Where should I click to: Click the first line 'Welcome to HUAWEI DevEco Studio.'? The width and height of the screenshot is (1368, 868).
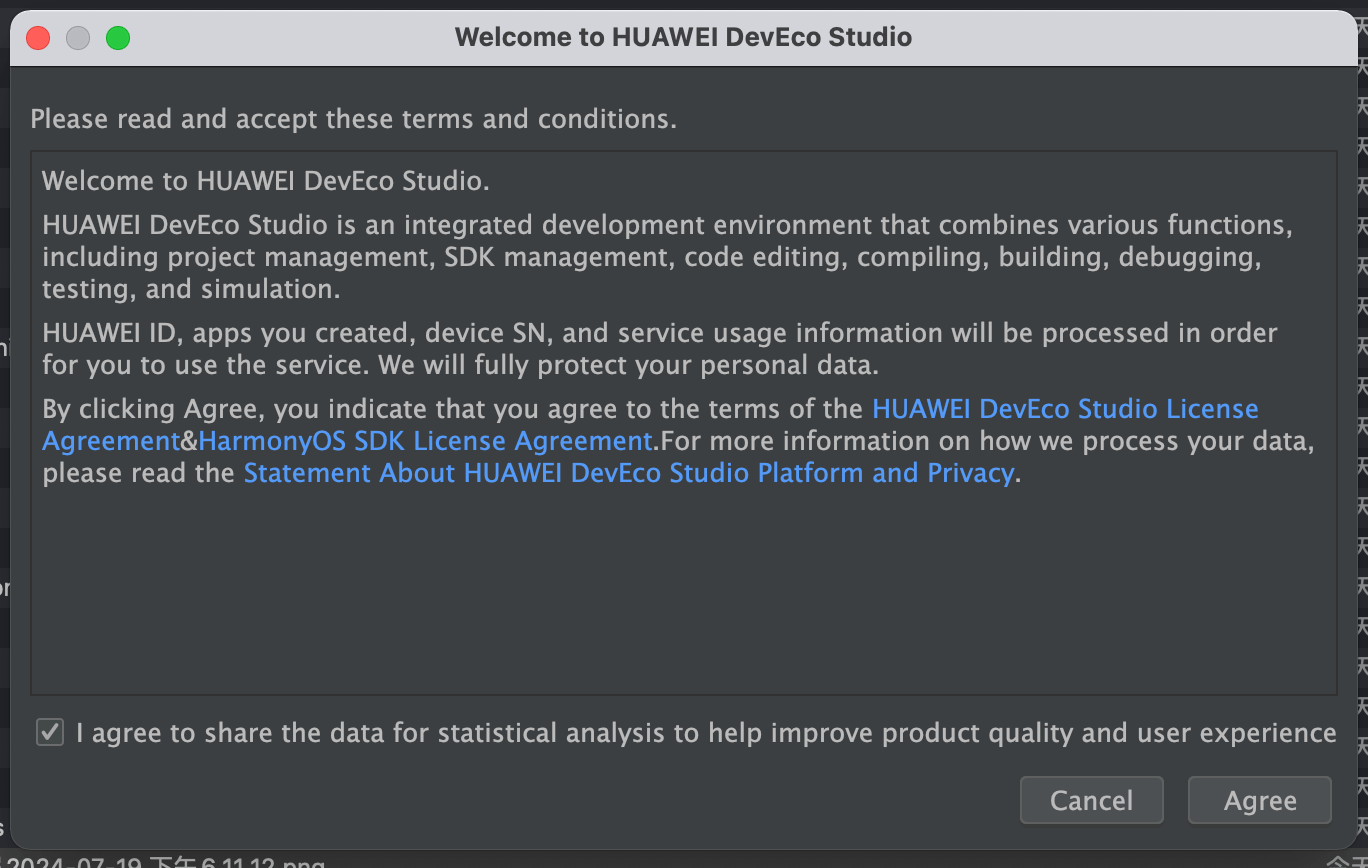tap(265, 182)
